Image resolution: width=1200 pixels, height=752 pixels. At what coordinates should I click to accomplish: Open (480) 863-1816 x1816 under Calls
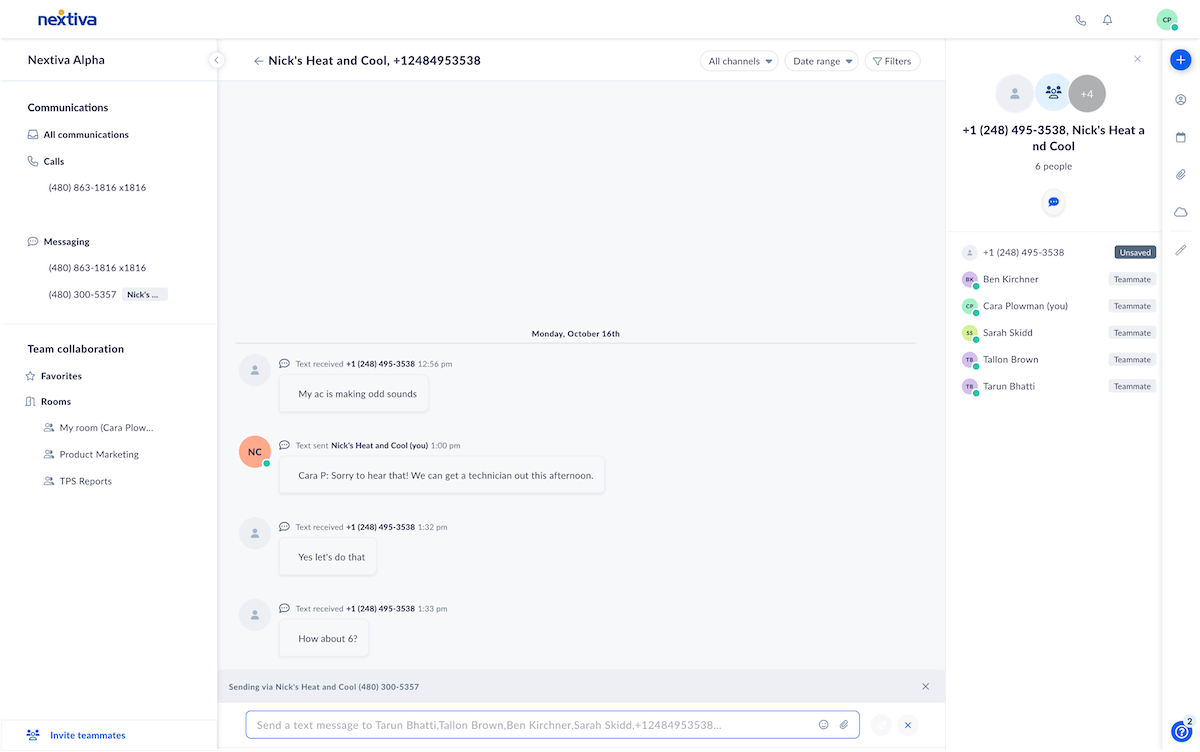97,187
